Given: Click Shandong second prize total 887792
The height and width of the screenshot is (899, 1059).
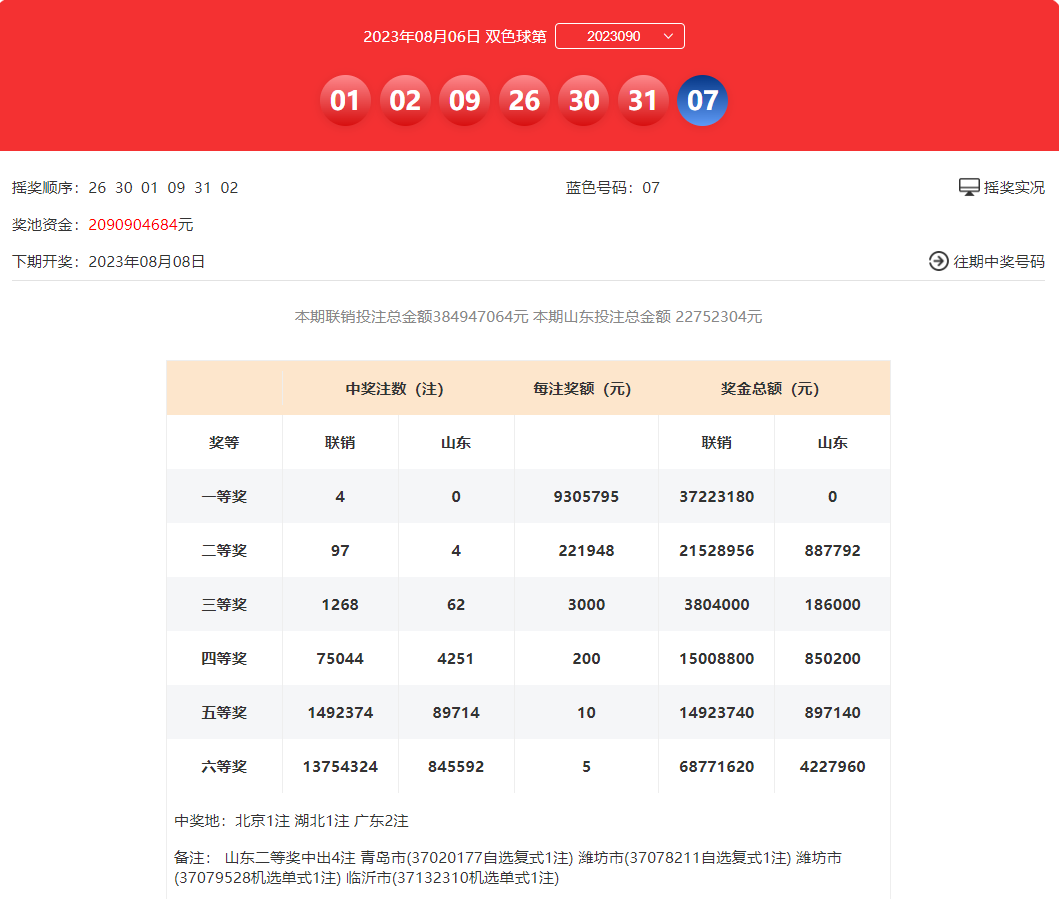Looking at the screenshot, I should [x=833, y=550].
